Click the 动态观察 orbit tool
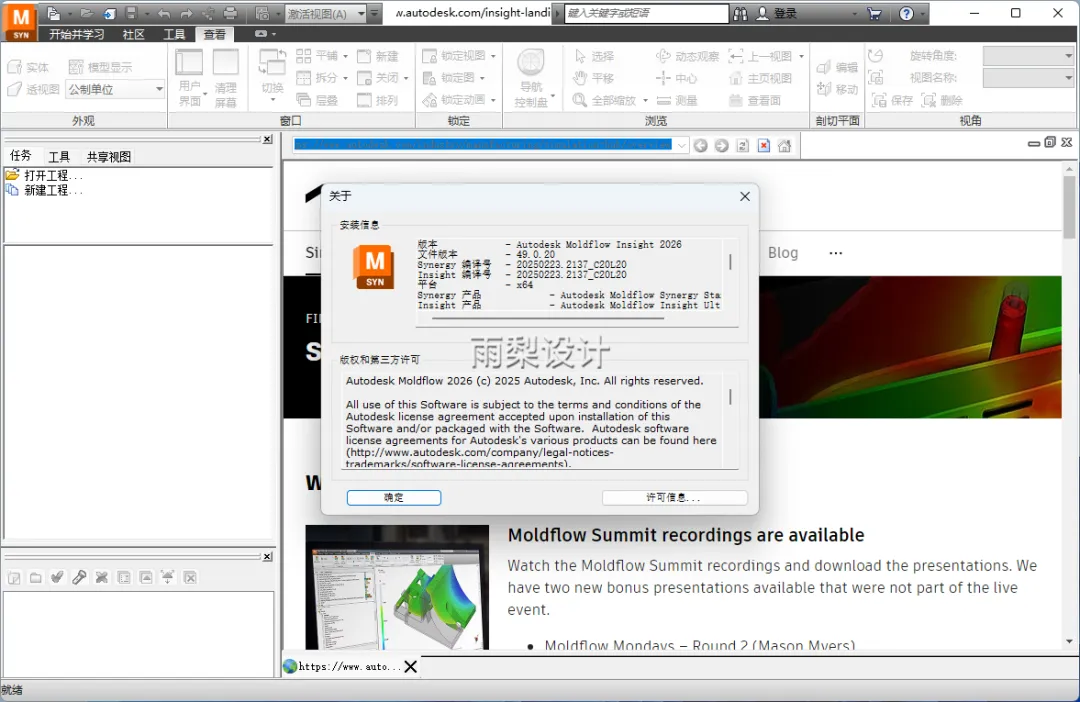Image resolution: width=1080 pixels, height=702 pixels. (x=687, y=56)
